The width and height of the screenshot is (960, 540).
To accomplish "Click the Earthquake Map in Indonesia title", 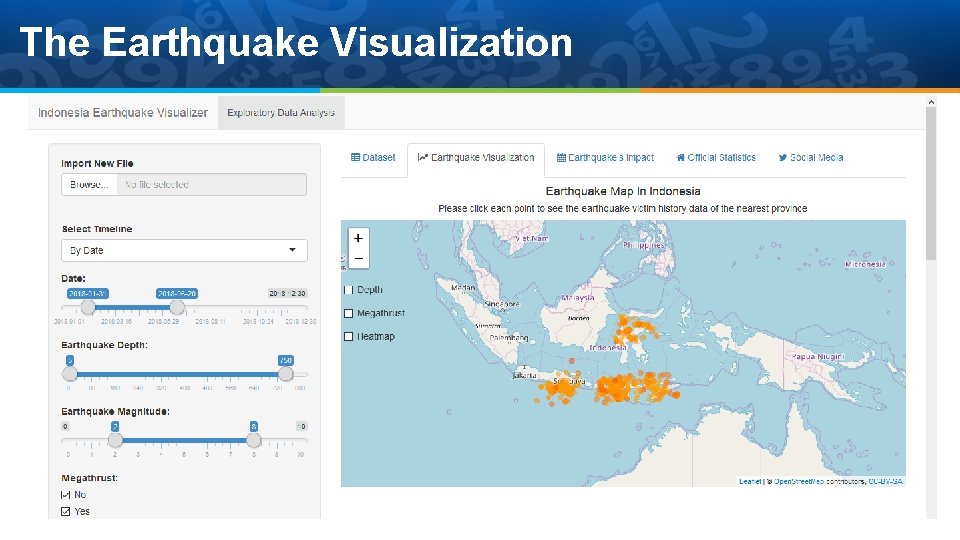I will click(623, 191).
